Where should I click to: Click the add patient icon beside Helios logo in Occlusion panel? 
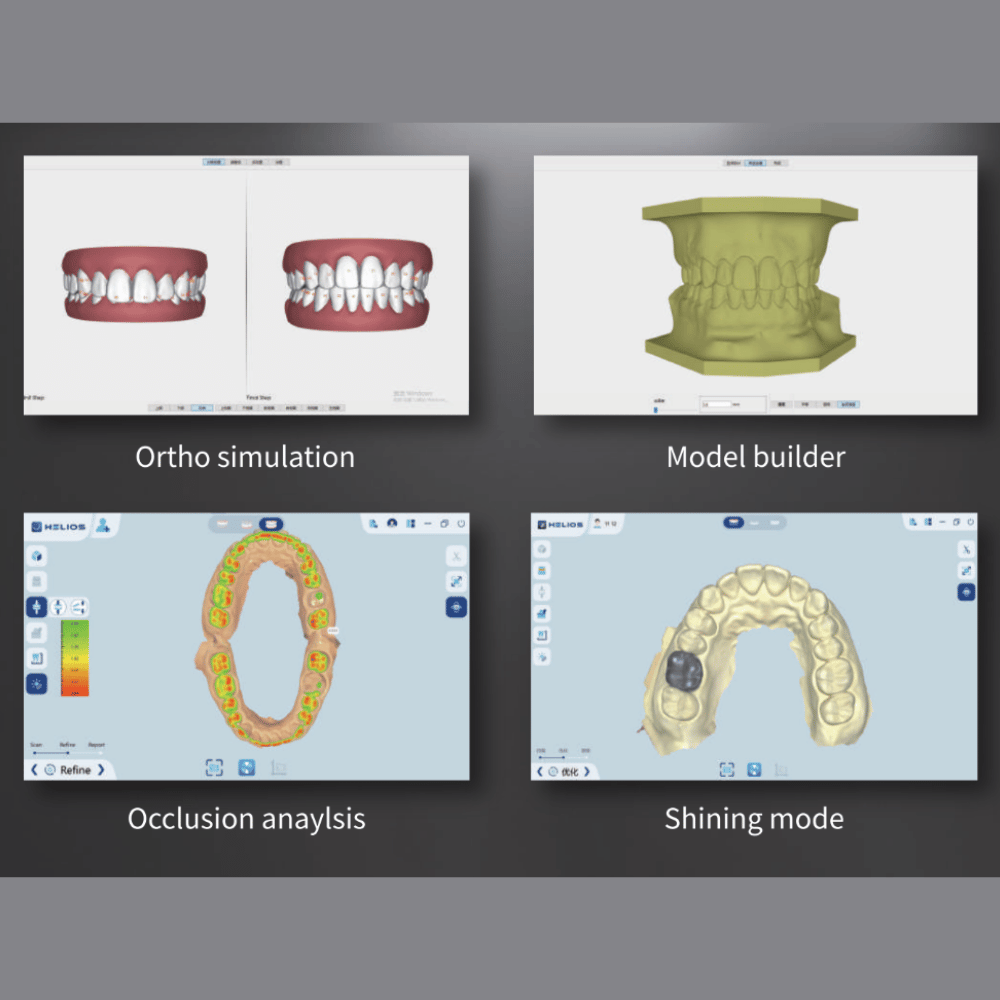click(x=103, y=525)
